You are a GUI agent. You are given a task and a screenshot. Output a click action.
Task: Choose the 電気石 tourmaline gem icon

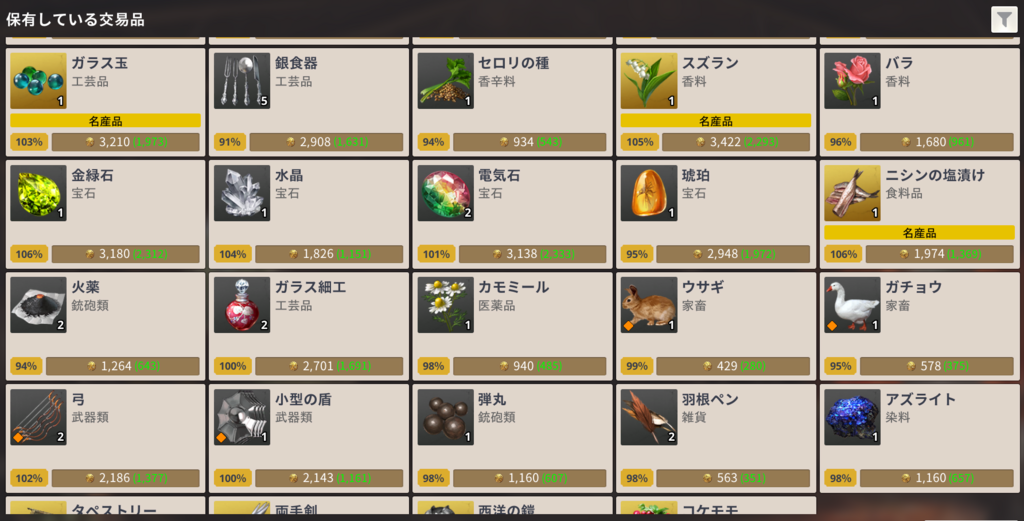tap(446, 193)
